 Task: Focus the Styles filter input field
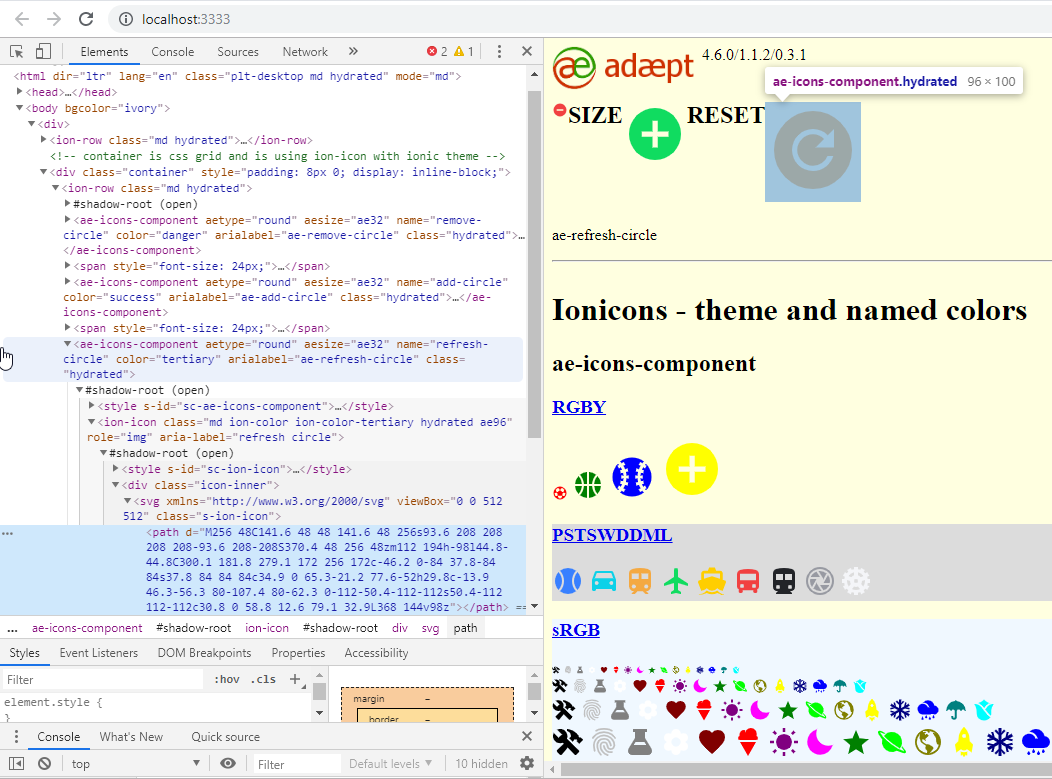coord(103,680)
